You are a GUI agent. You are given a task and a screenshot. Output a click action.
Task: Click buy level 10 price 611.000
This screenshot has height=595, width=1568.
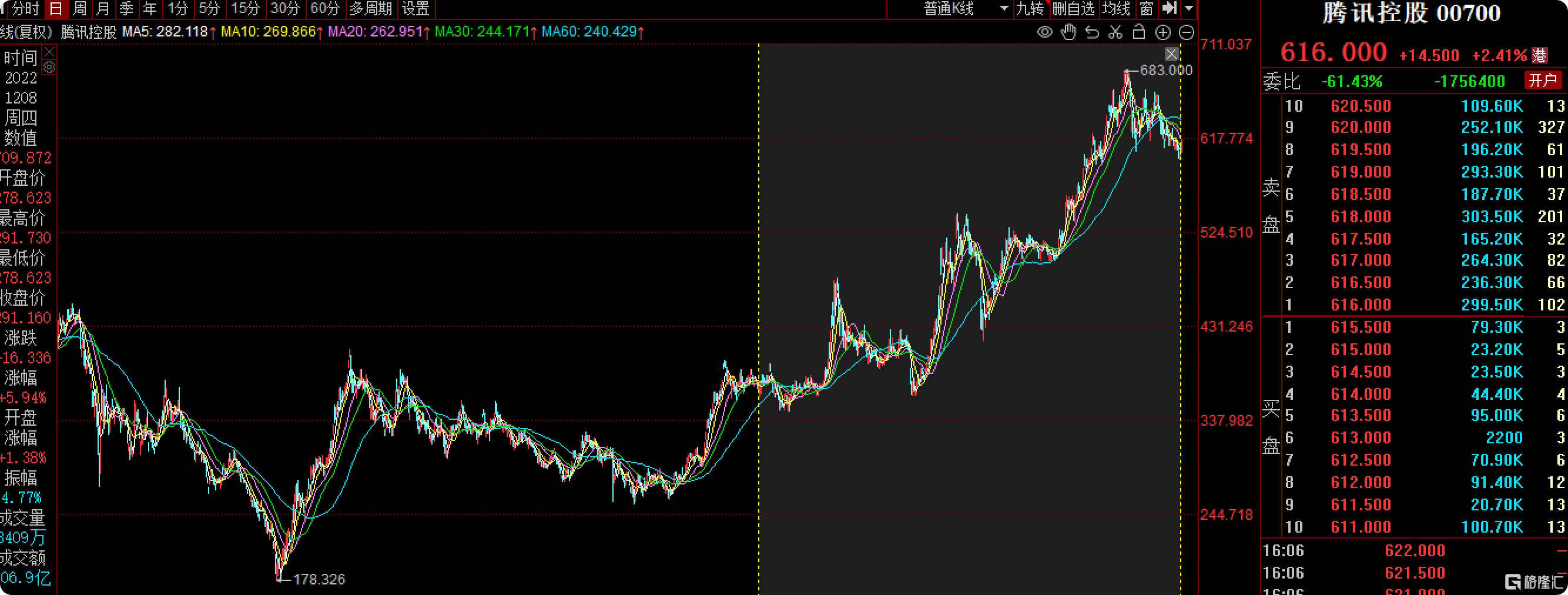click(x=1361, y=527)
